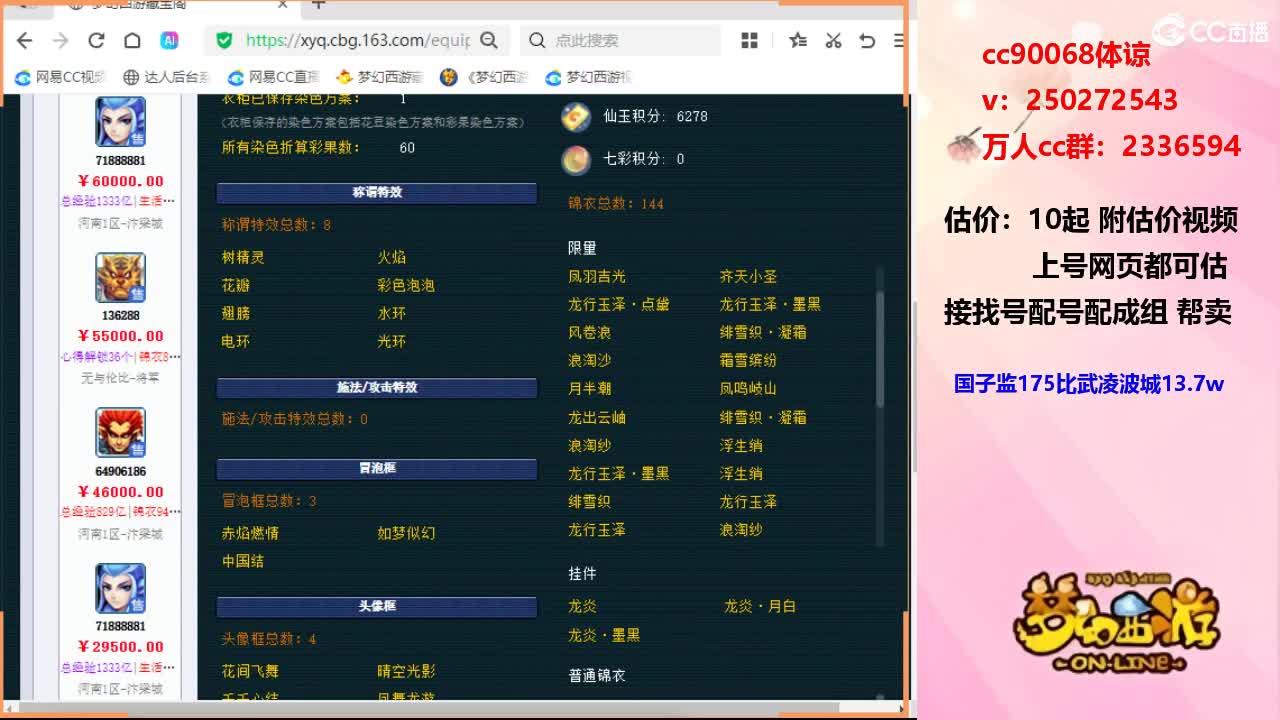Click the 如梦似幻 bubble frame

click(x=406, y=533)
